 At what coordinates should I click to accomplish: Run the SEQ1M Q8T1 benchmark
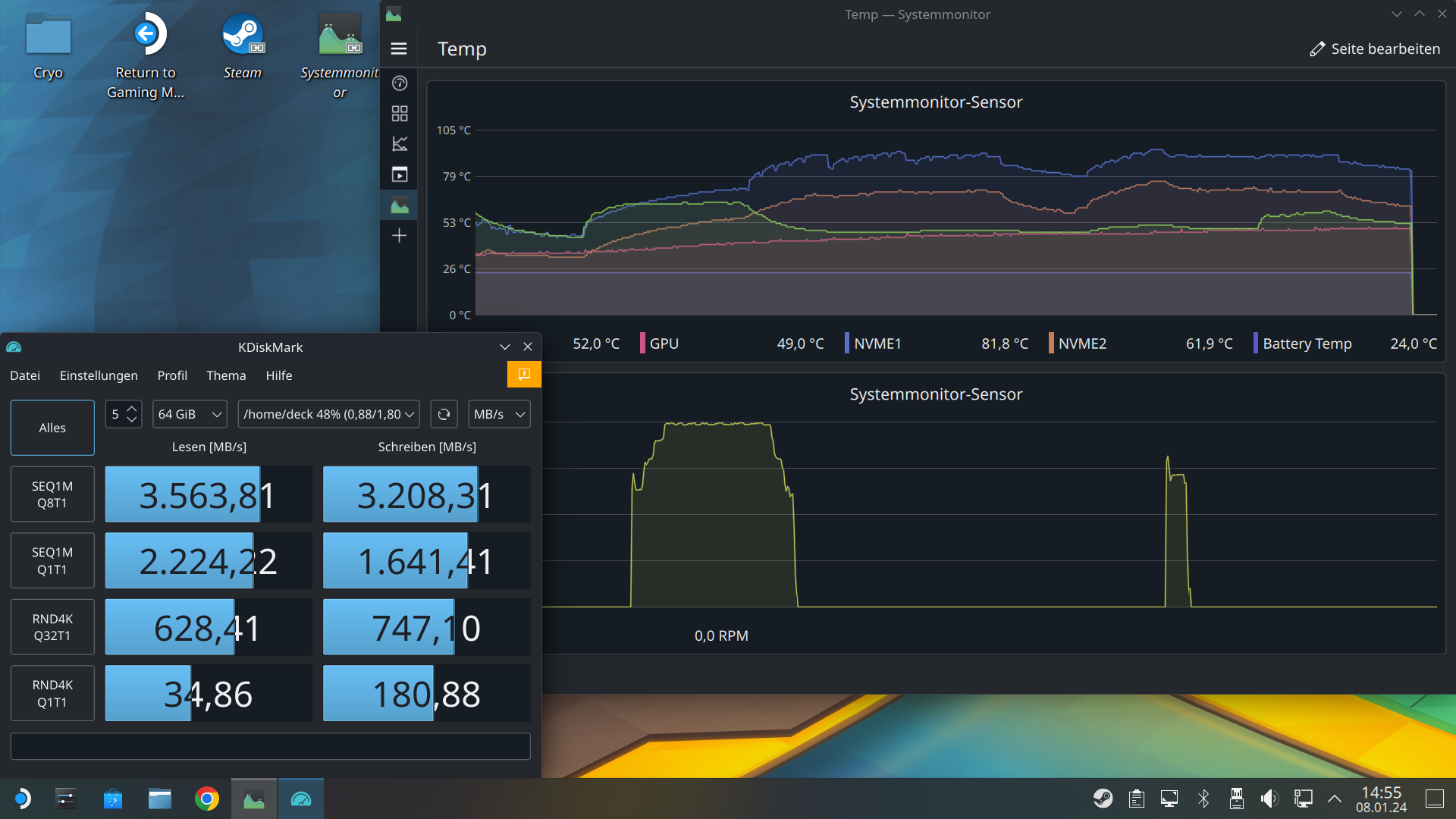pyautogui.click(x=52, y=494)
